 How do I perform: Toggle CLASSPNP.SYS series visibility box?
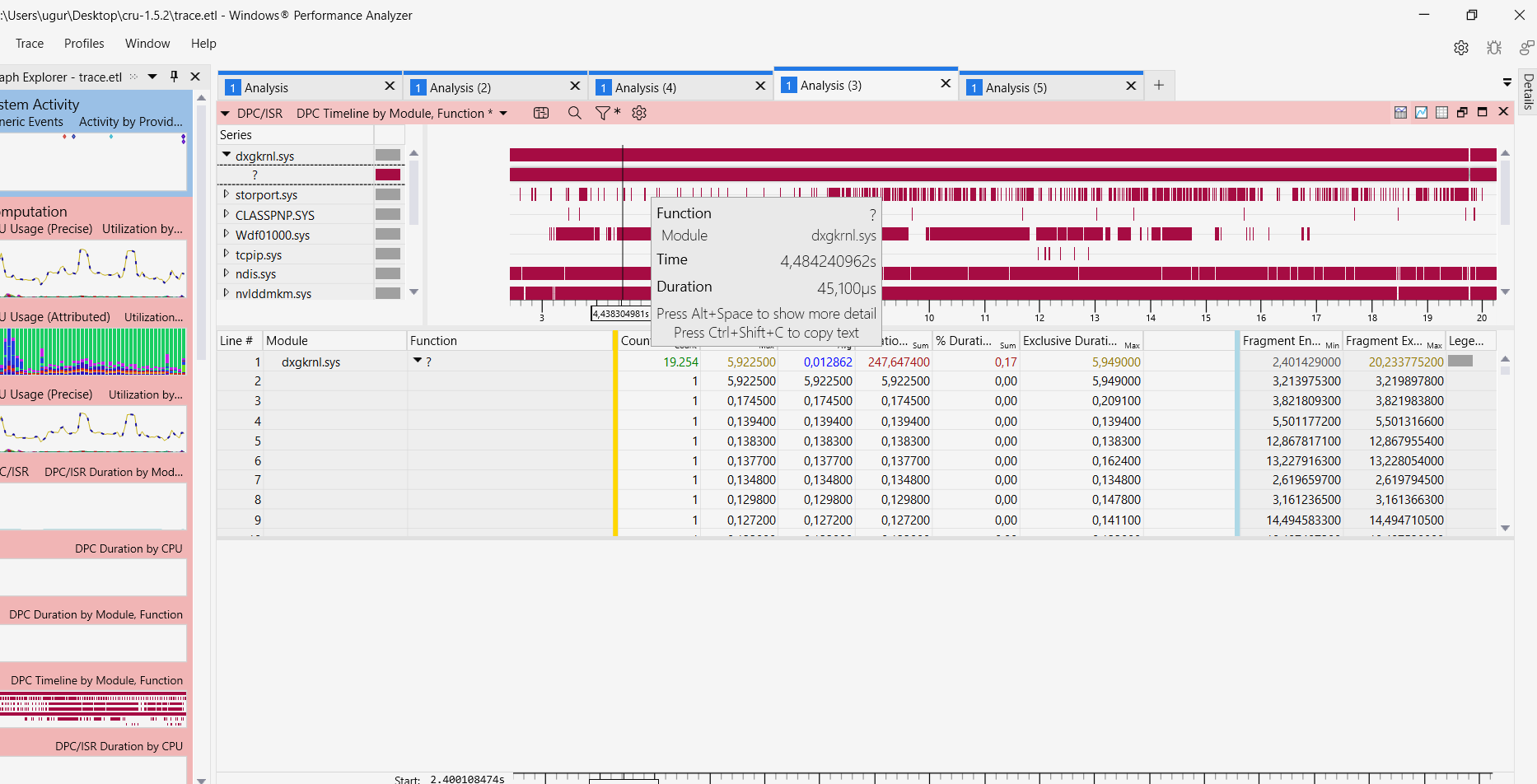[388, 214]
